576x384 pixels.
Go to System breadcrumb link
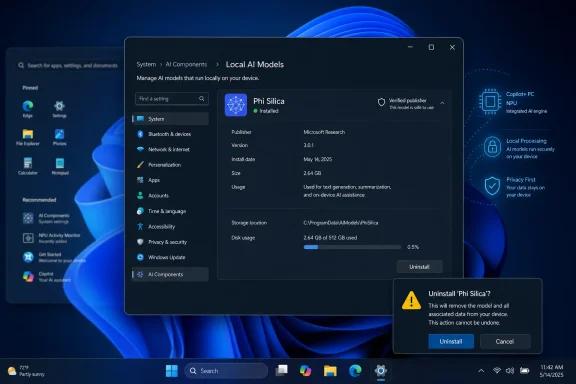146,64
